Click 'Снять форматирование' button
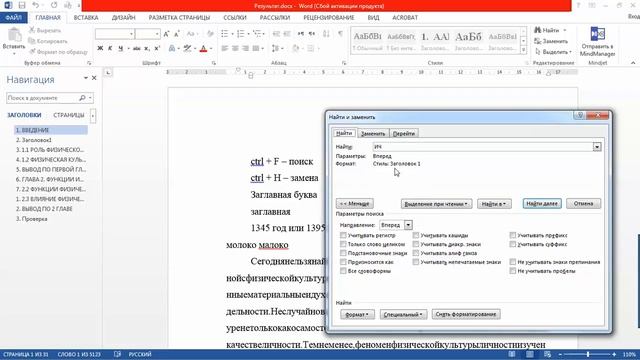Screen dimensions: 640x360 pos(466,314)
